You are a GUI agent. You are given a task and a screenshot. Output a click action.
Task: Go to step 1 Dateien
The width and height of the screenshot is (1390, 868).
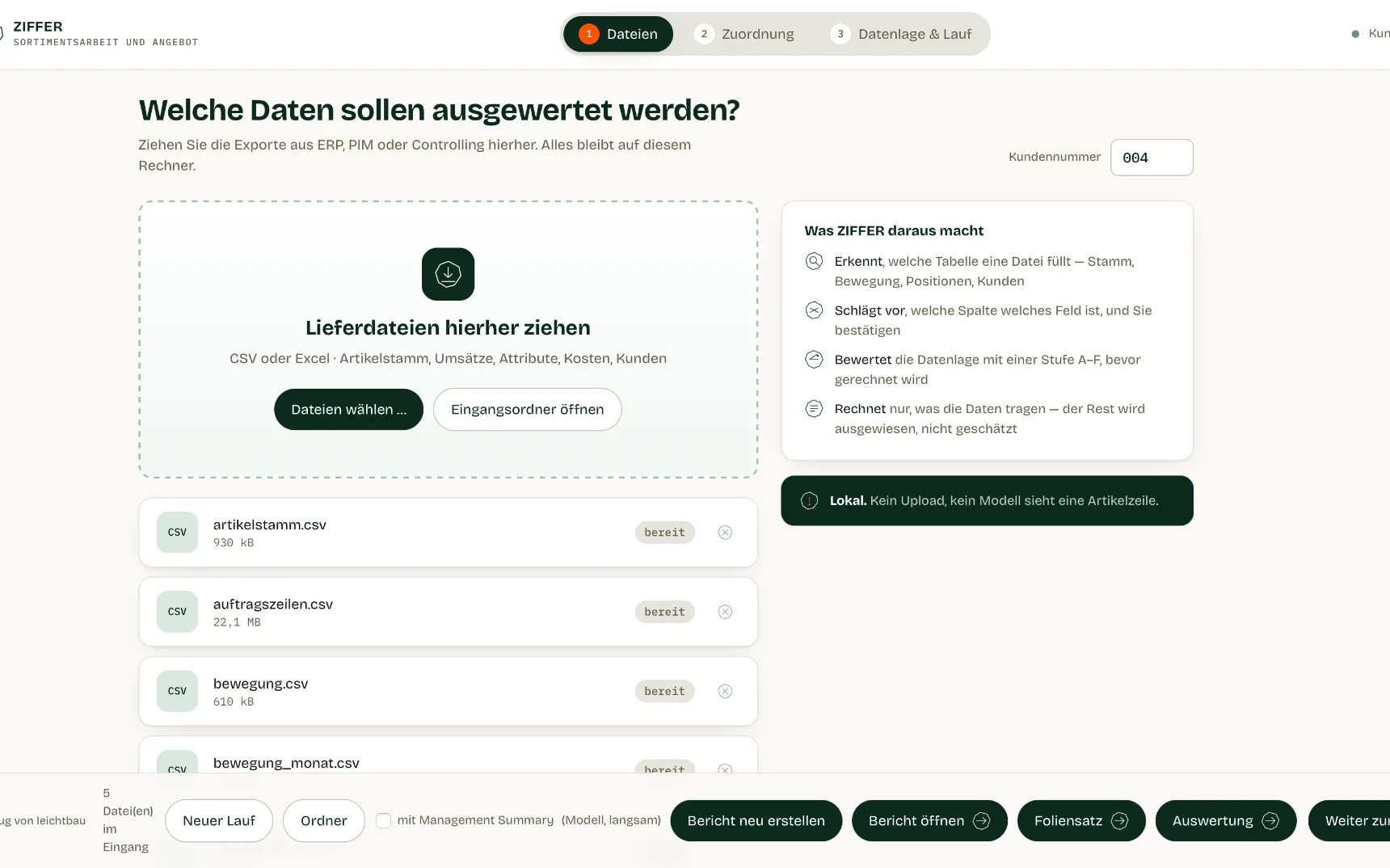pyautogui.click(x=618, y=34)
